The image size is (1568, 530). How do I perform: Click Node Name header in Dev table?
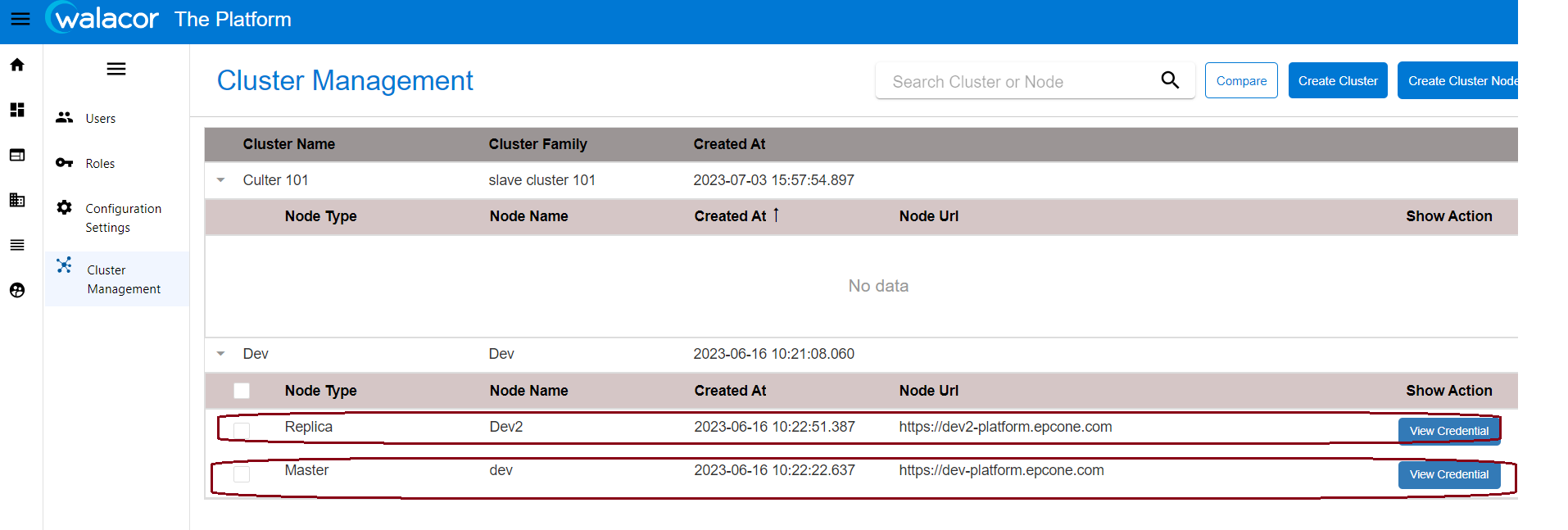pyautogui.click(x=529, y=391)
